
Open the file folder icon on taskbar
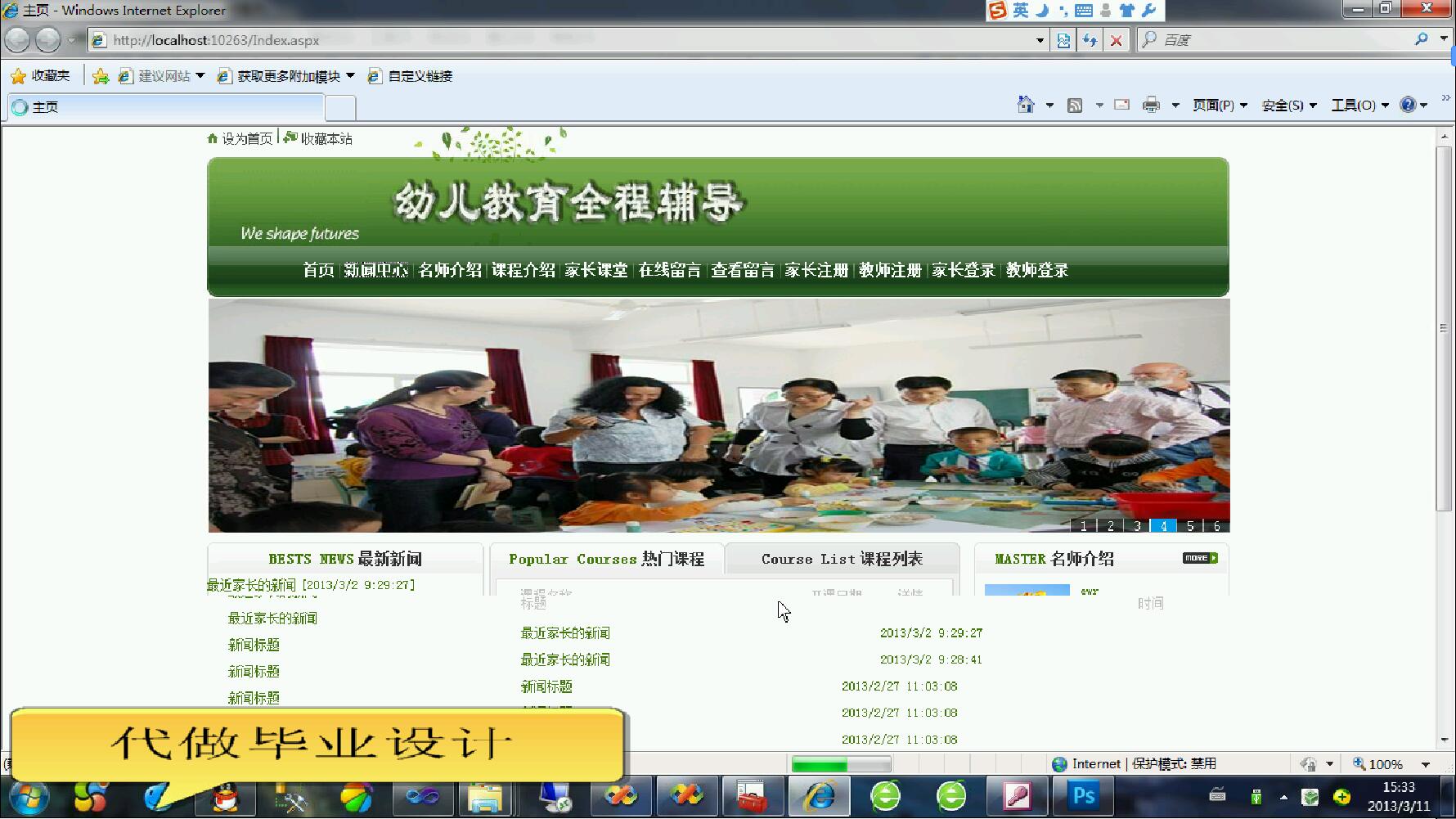[x=485, y=797]
